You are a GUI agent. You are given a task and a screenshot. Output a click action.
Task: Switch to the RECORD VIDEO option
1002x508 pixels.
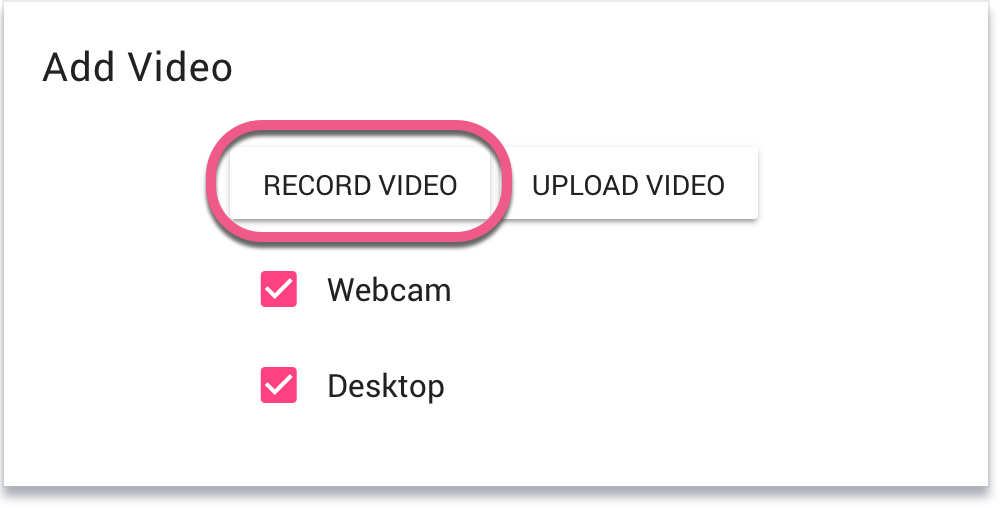[360, 183]
